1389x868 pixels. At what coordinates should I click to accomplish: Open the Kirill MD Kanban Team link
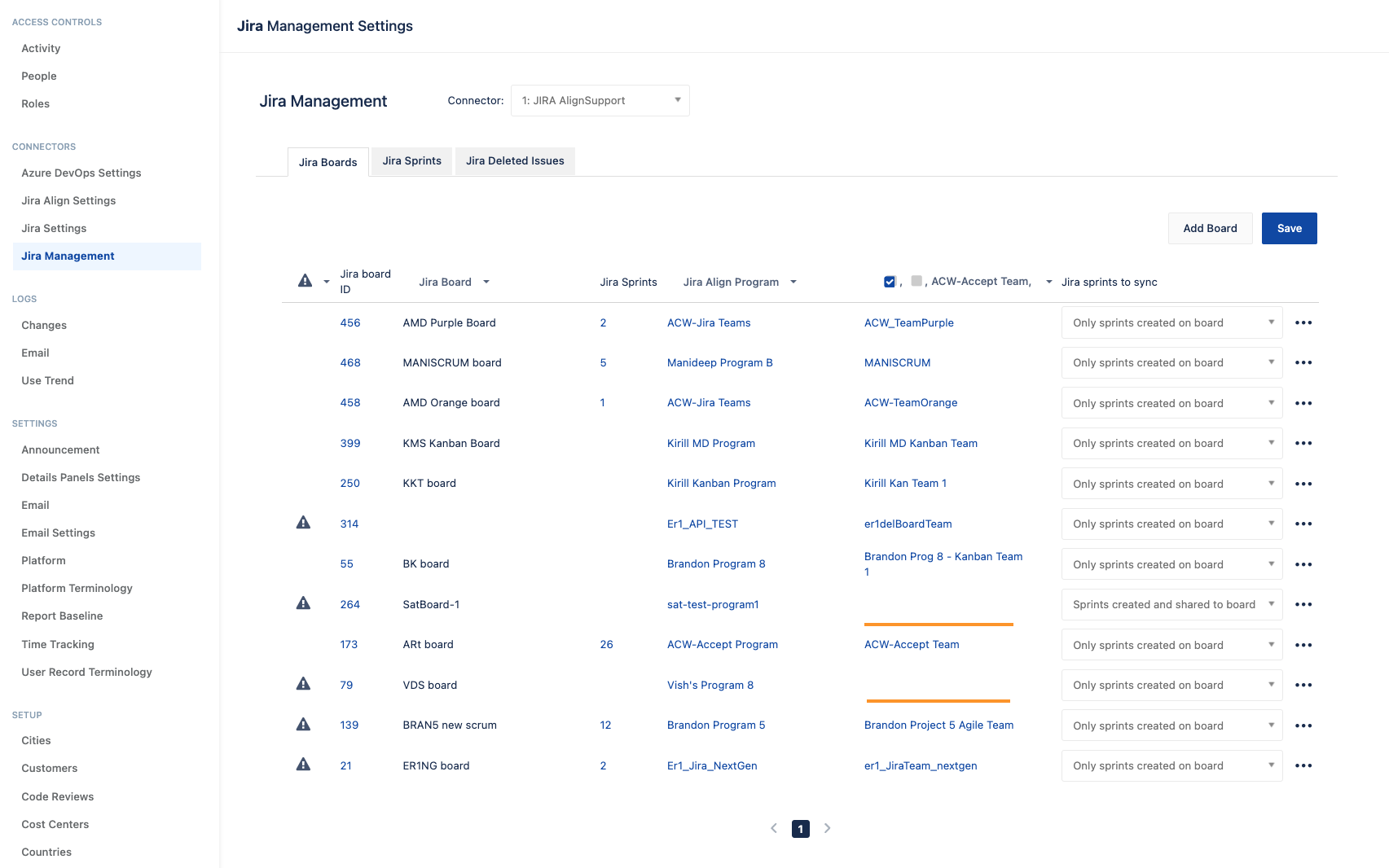[921, 444]
